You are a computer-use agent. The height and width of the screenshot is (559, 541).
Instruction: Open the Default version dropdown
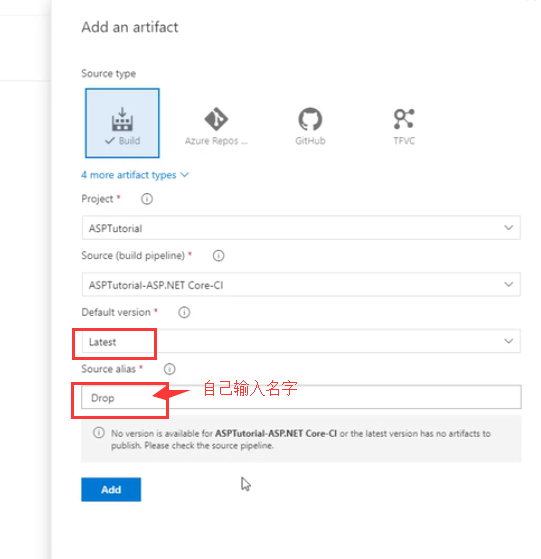pyautogui.click(x=301, y=341)
